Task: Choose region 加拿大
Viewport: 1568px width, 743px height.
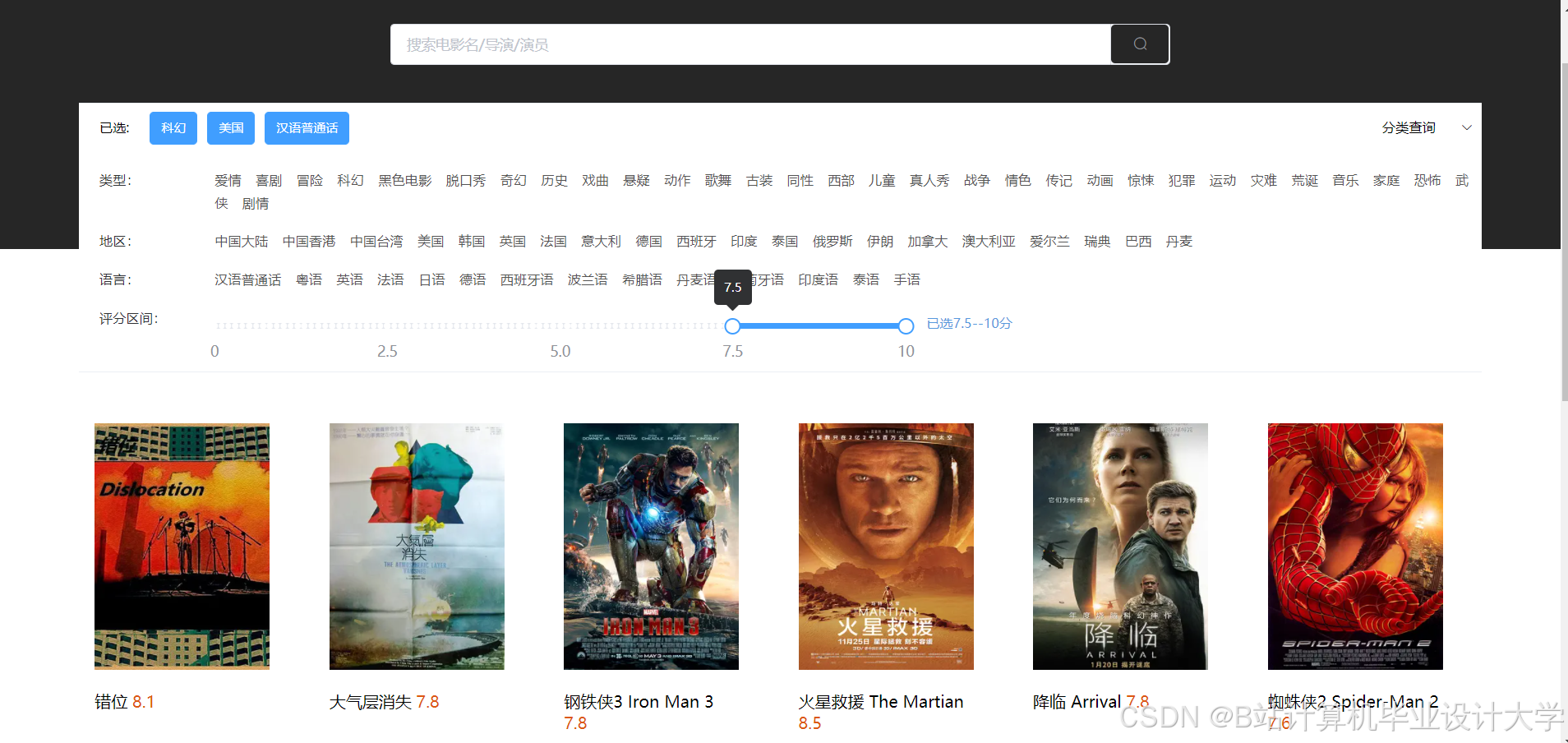Action: pyautogui.click(x=928, y=242)
